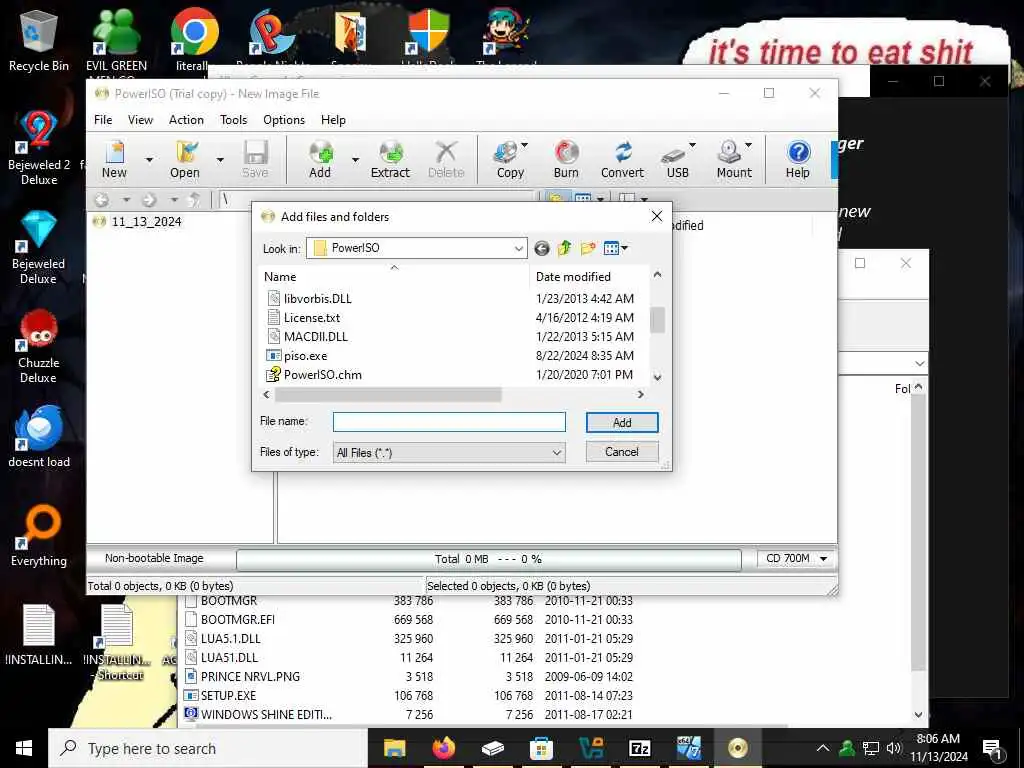Open Firefox from the taskbar

pyautogui.click(x=443, y=748)
